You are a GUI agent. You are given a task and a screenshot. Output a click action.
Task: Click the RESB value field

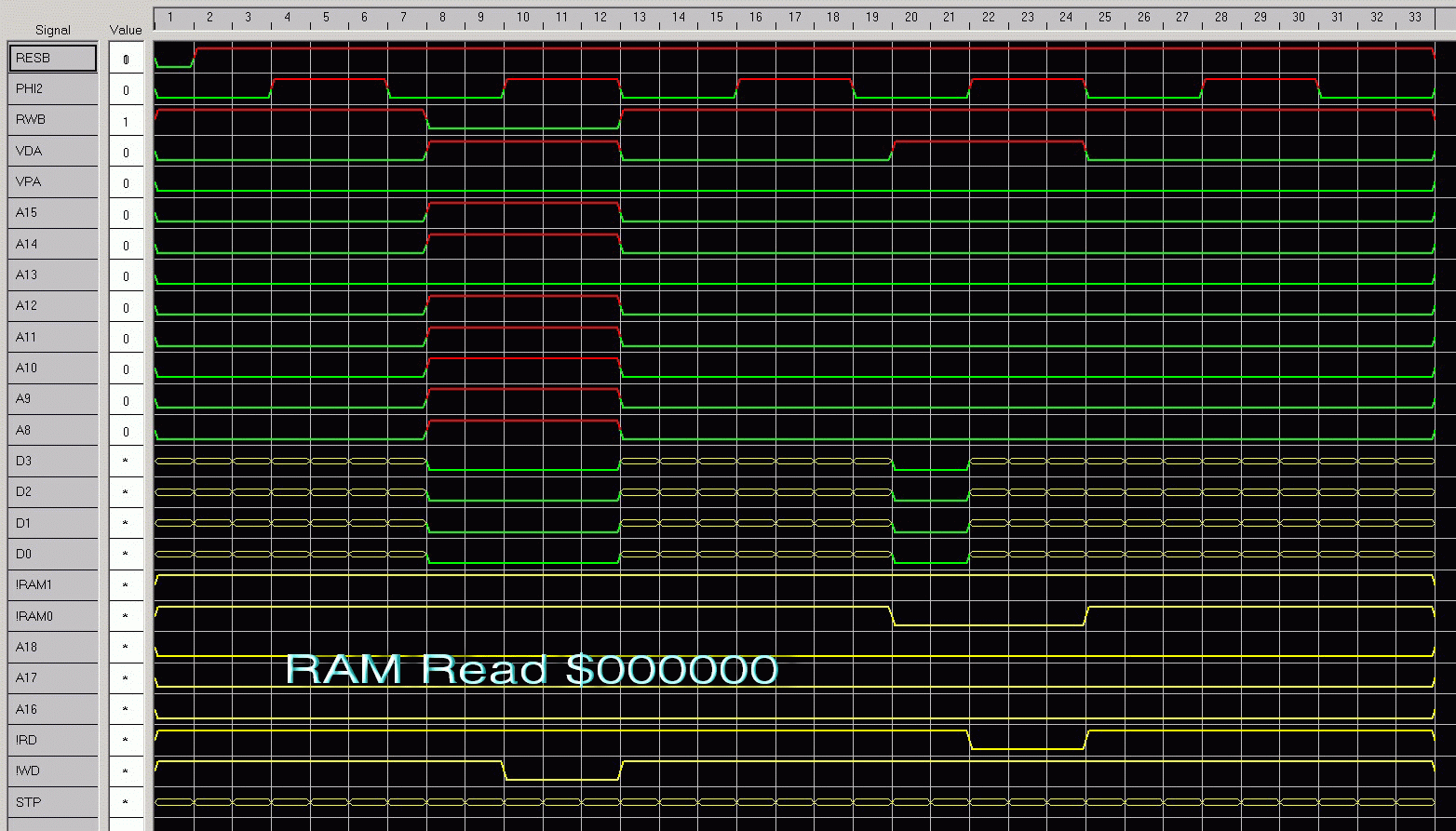126,60
